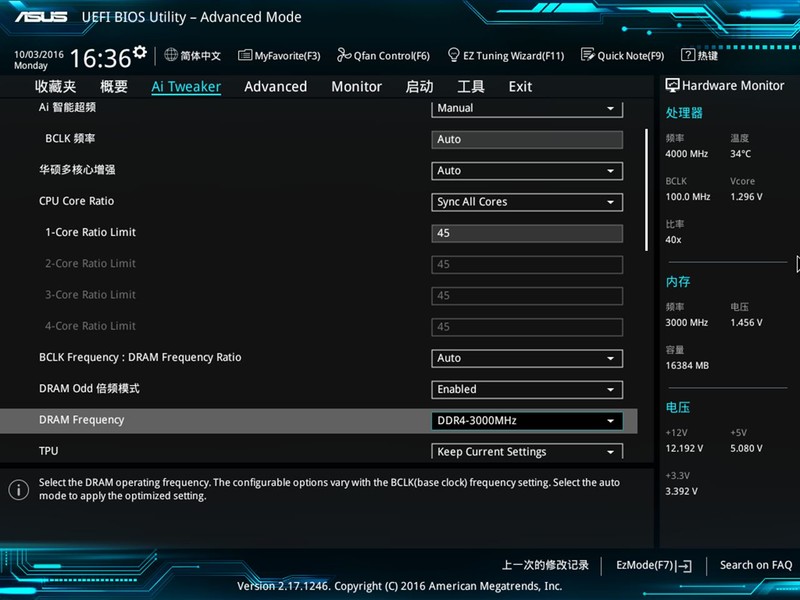The width and height of the screenshot is (800, 600).
Task: Go to the Exit tab
Action: [520, 87]
